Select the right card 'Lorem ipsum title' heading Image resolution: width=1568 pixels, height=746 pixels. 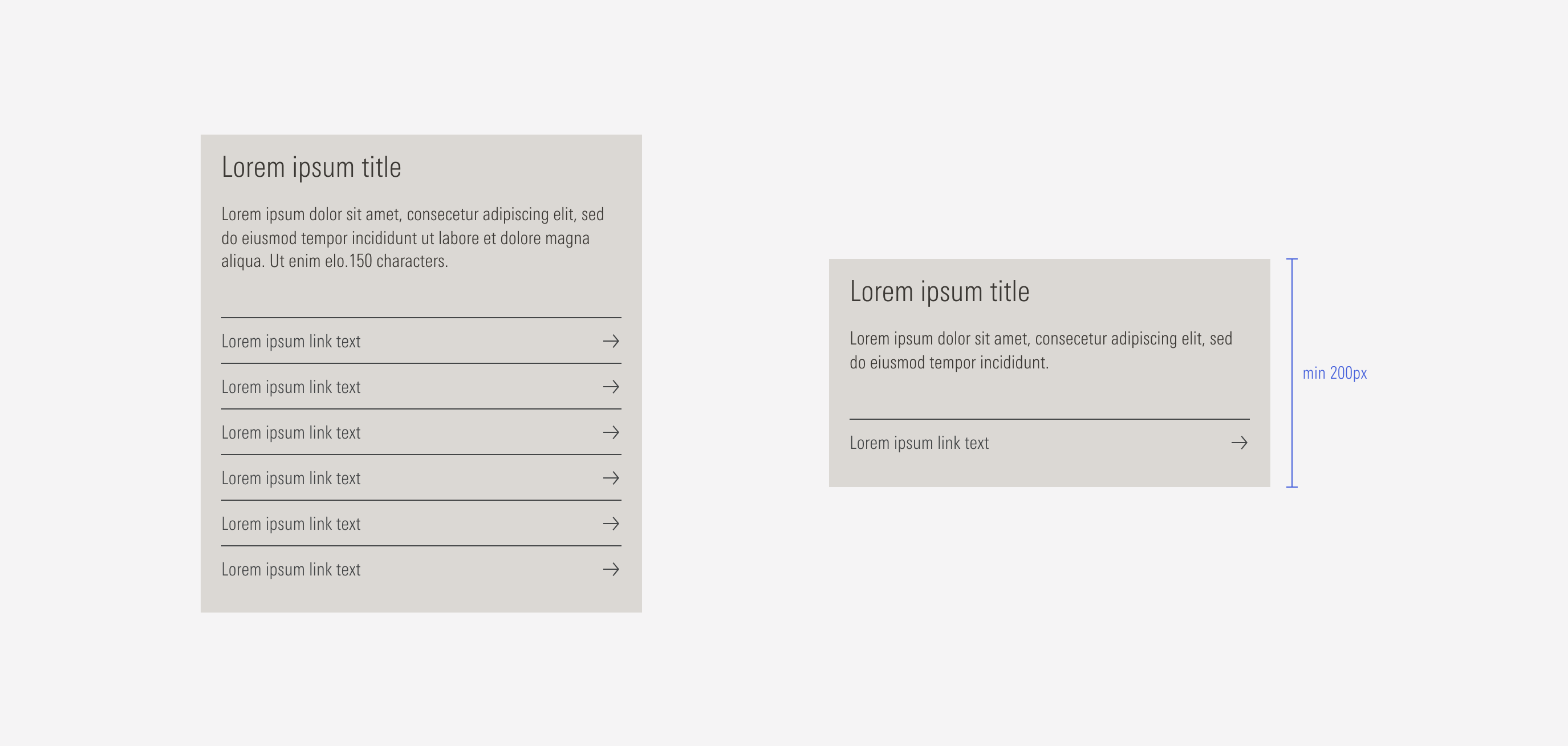click(939, 291)
